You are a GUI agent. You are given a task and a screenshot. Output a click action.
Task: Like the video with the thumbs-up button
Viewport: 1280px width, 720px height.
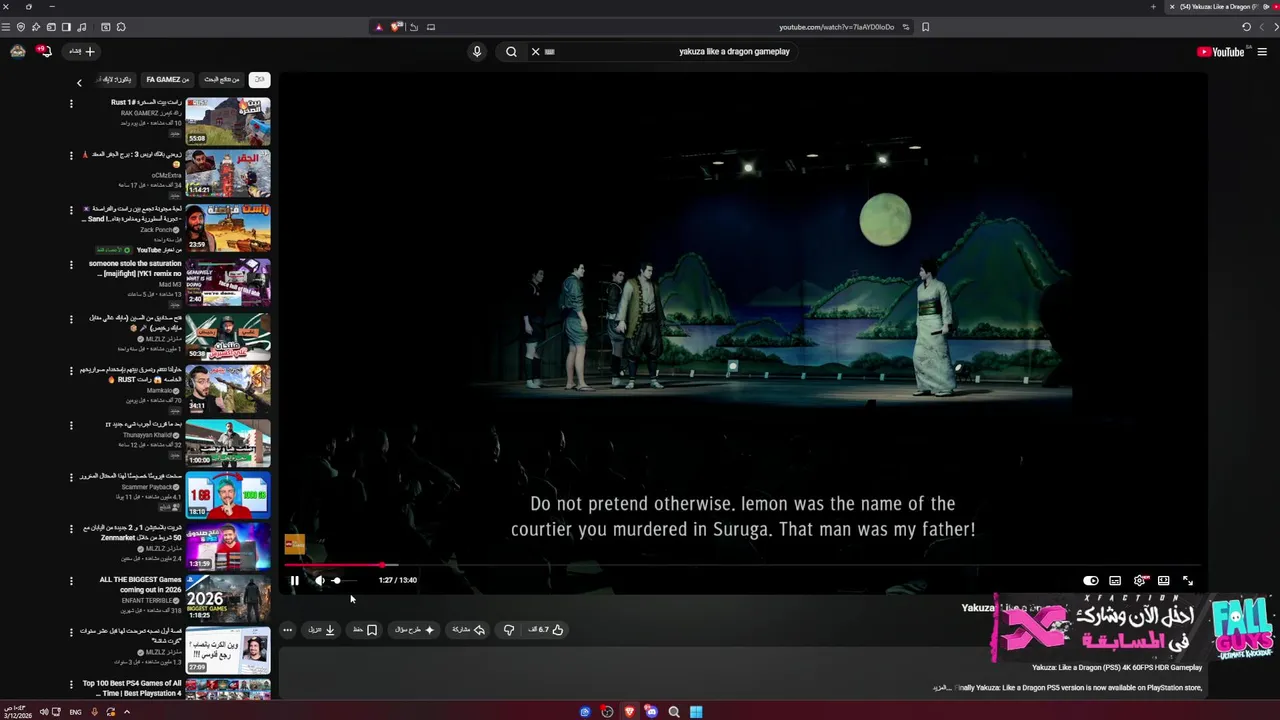[546, 630]
